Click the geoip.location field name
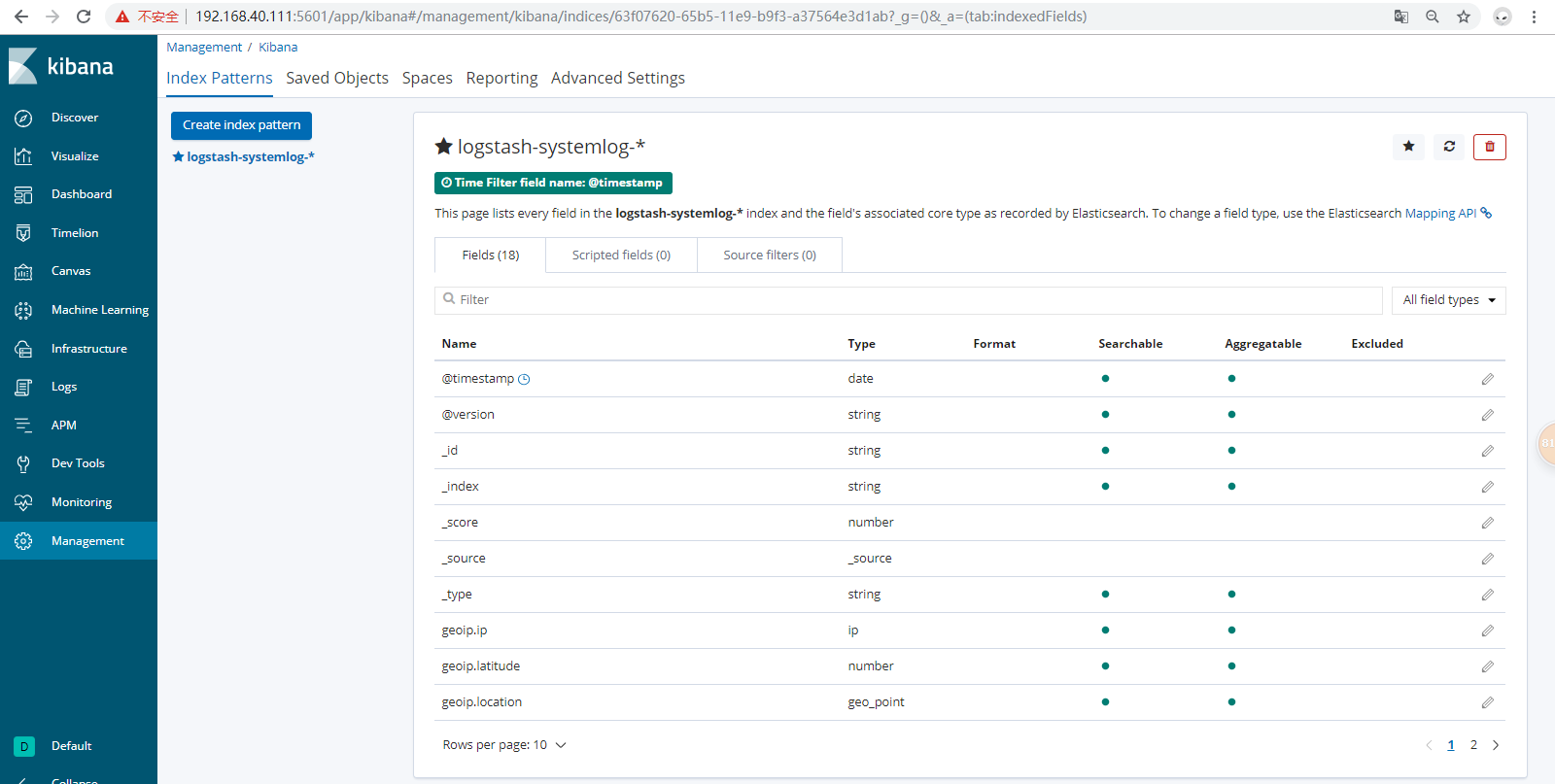The height and width of the screenshot is (784, 1555). (x=482, y=702)
